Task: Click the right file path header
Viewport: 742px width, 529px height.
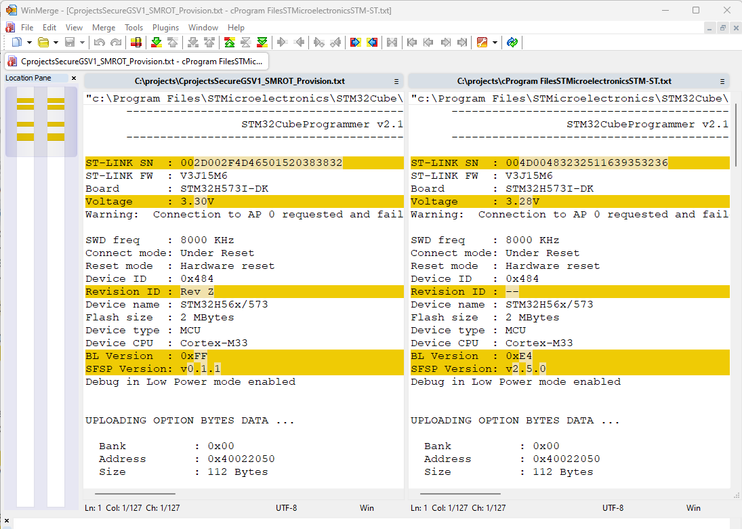Action: (x=564, y=81)
